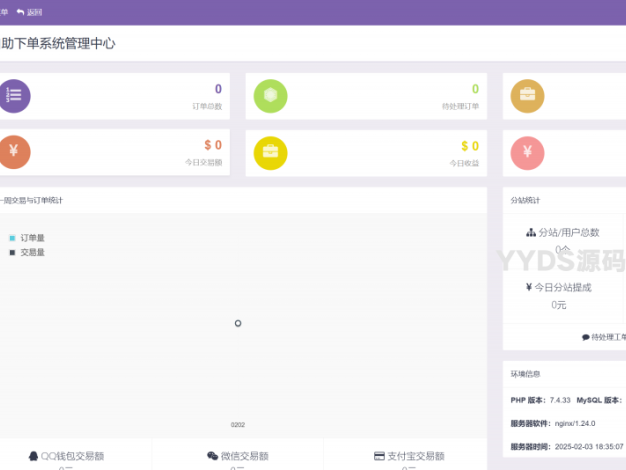Click the 一周交易与订单统计 panel title

[x=32, y=200]
